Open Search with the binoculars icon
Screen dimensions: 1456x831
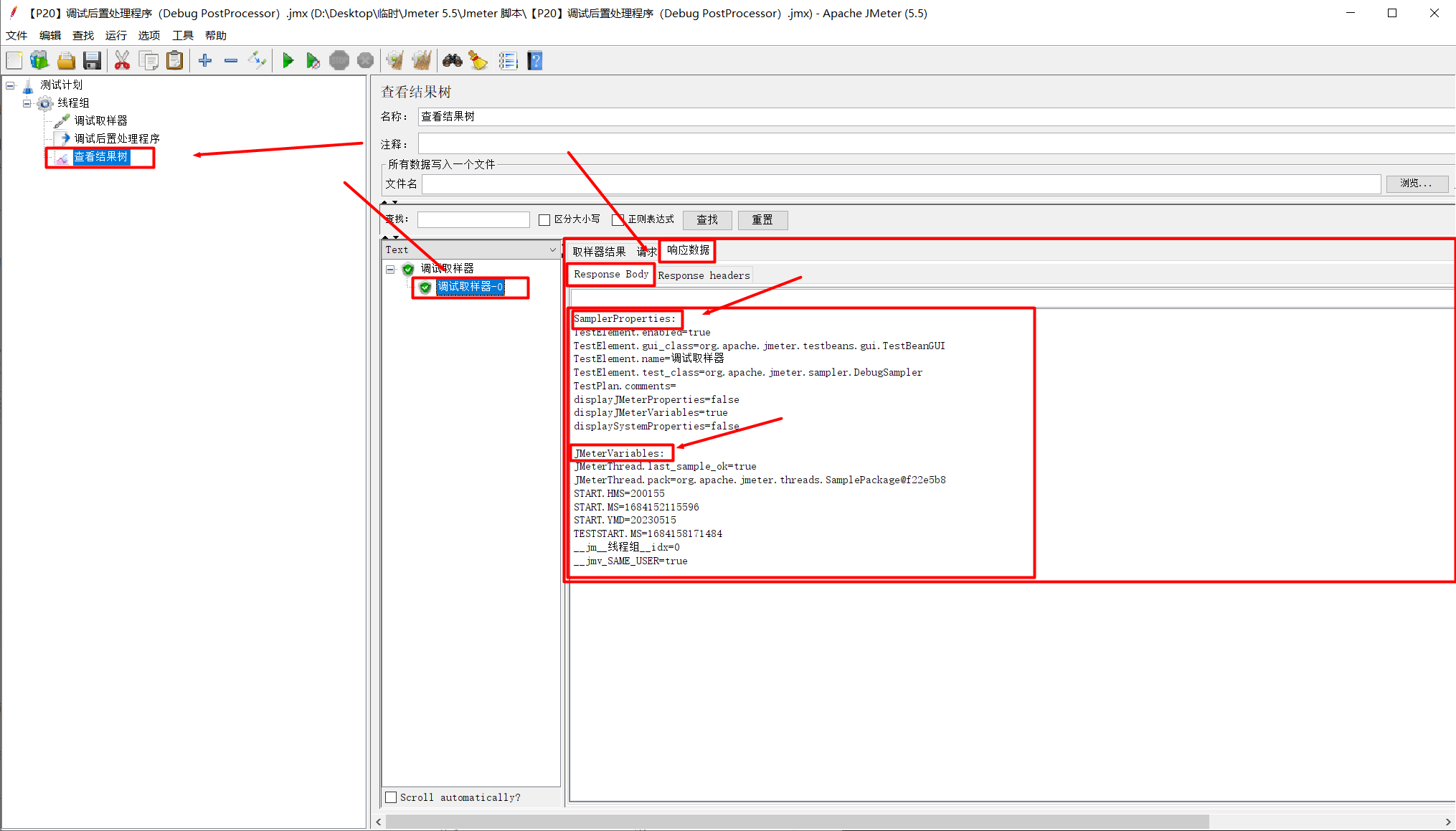(x=453, y=61)
